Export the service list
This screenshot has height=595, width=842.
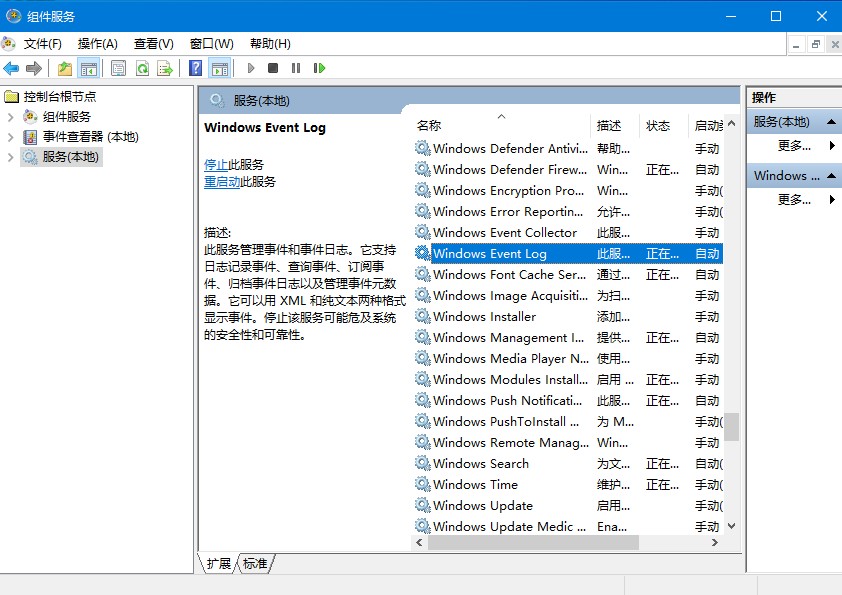[166, 67]
